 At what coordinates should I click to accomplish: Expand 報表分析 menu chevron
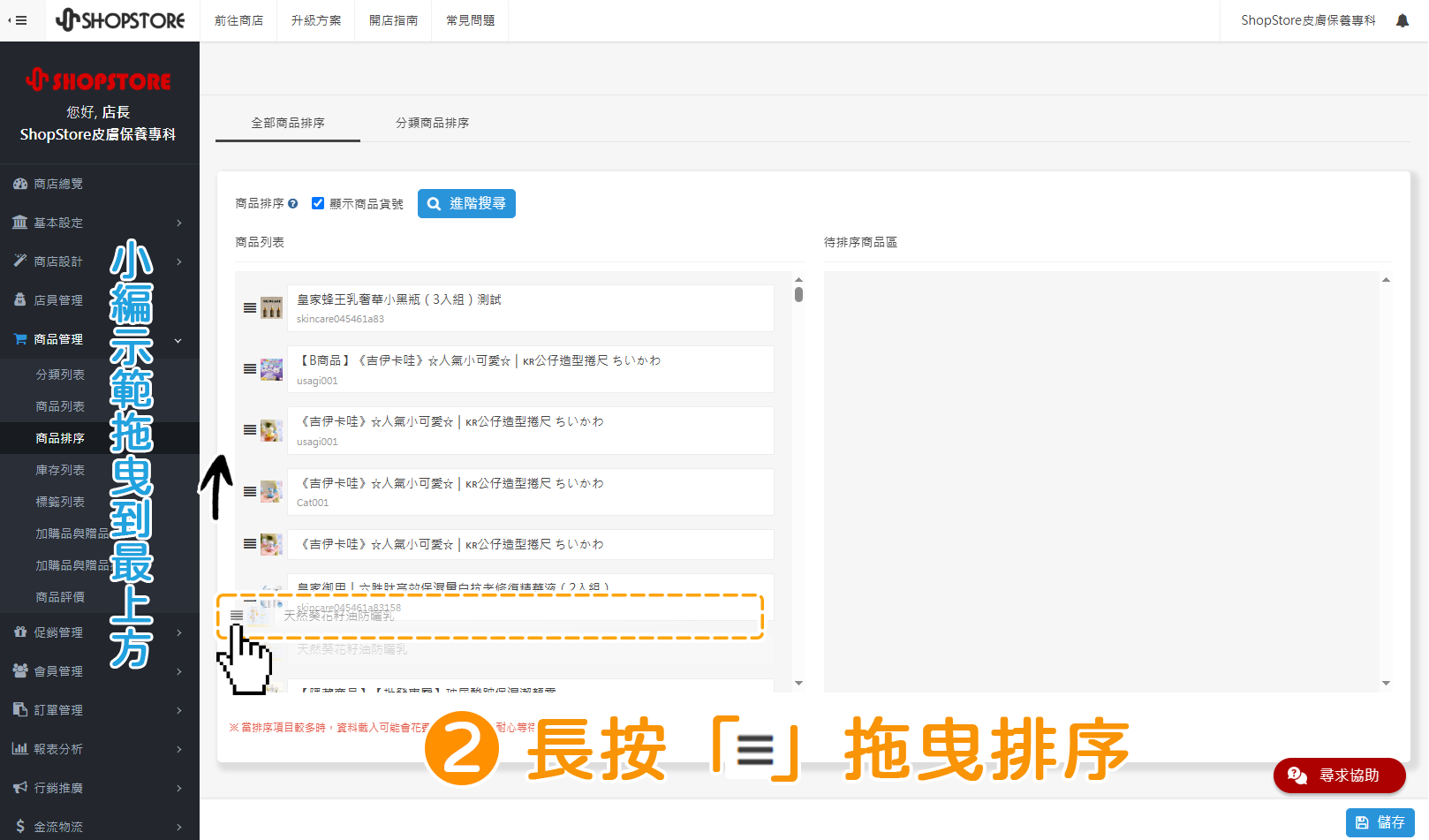179,749
